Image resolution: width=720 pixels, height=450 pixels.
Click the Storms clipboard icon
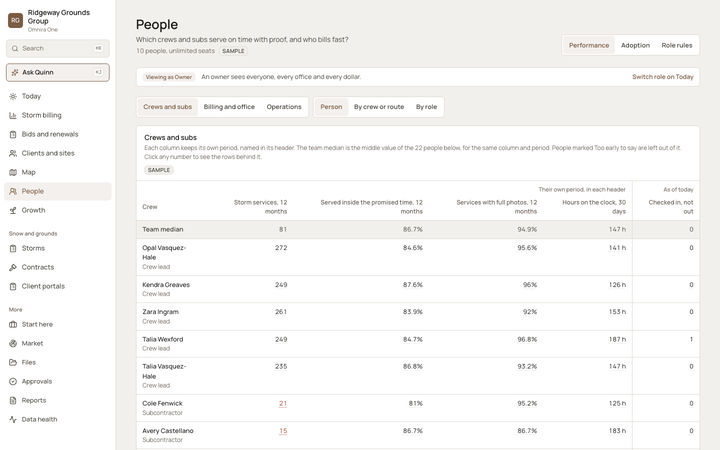click(13, 248)
